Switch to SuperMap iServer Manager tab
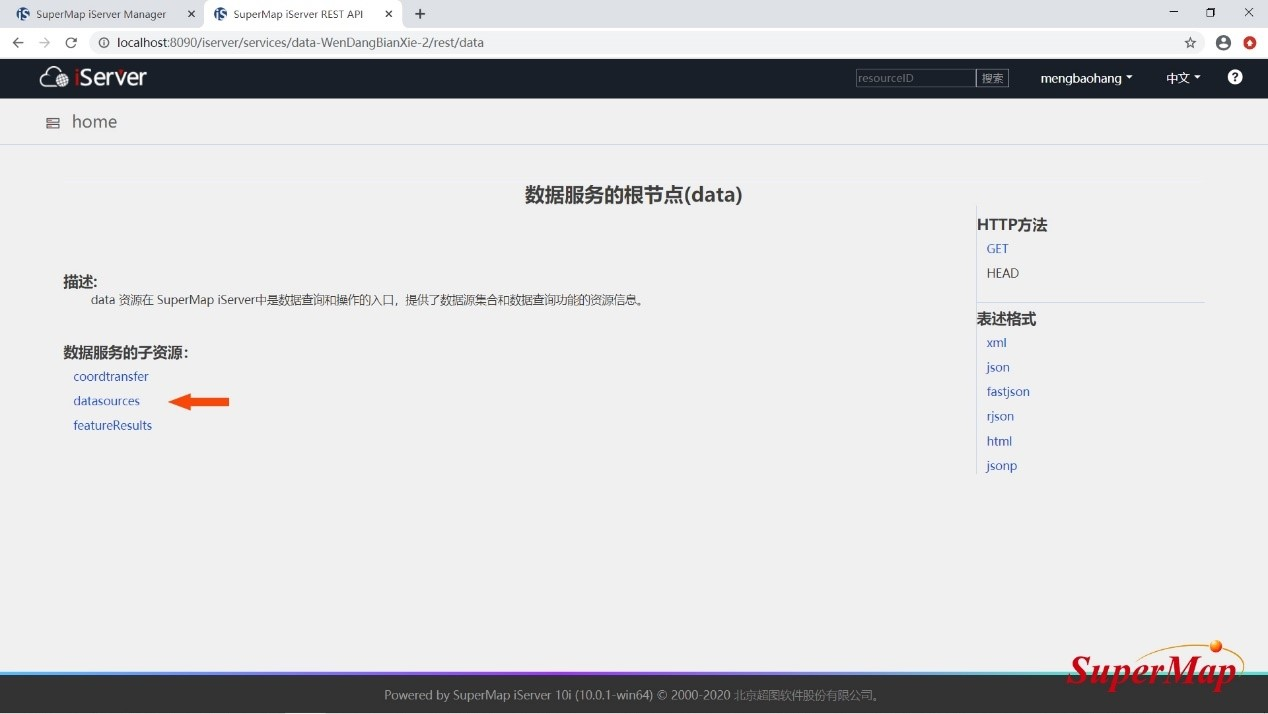This screenshot has height=714, width=1268. [x=100, y=14]
